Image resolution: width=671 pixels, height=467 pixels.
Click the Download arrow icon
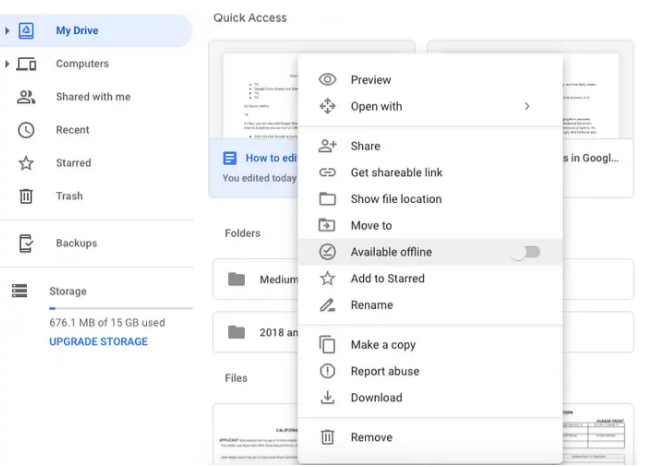pos(327,398)
